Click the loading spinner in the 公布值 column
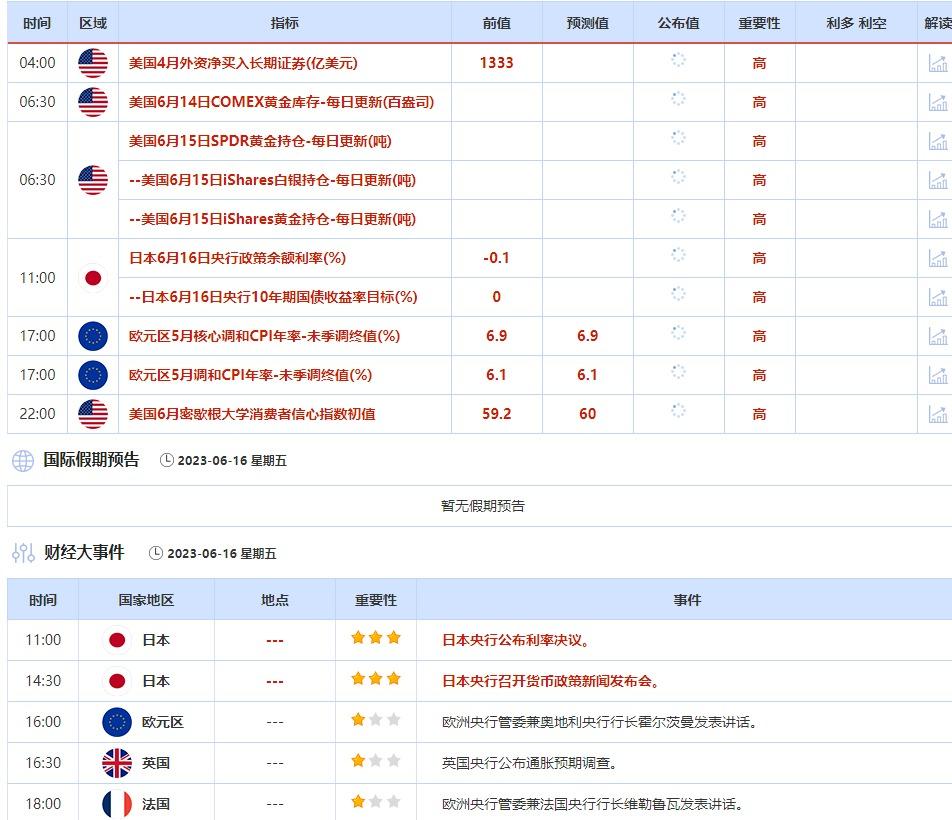 pos(679,63)
